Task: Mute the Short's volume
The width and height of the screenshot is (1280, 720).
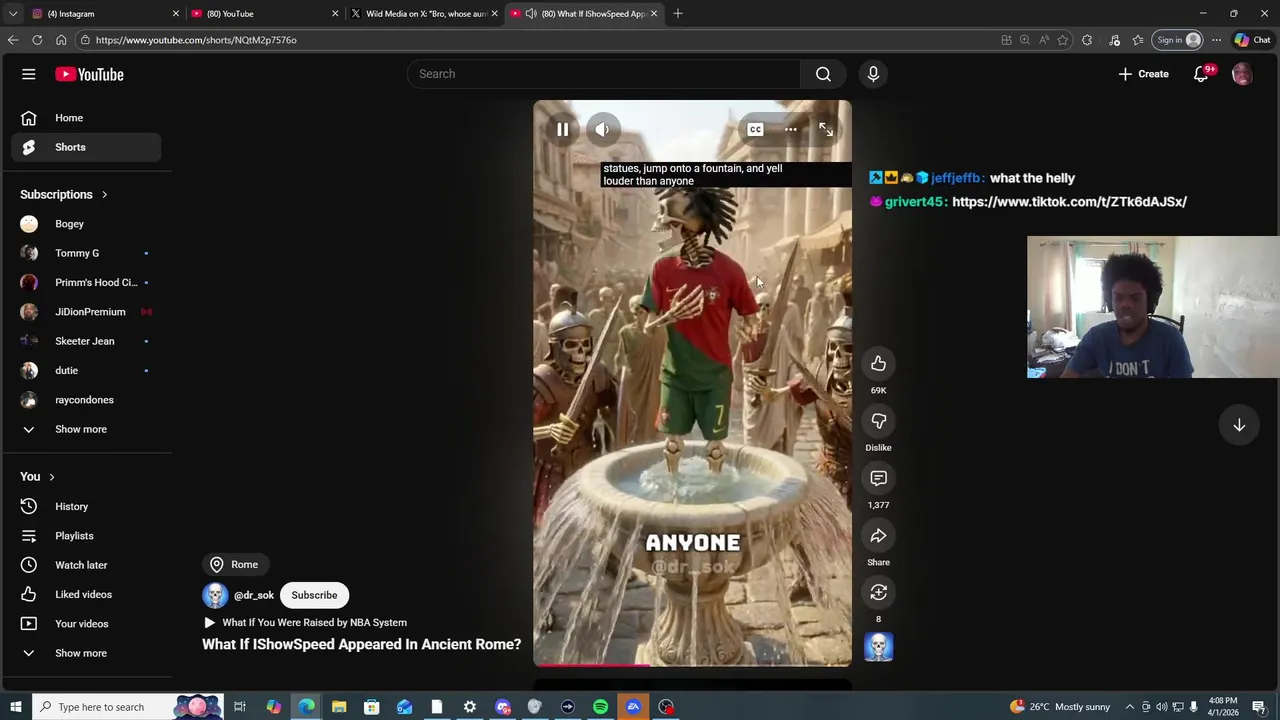Action: 602,129
